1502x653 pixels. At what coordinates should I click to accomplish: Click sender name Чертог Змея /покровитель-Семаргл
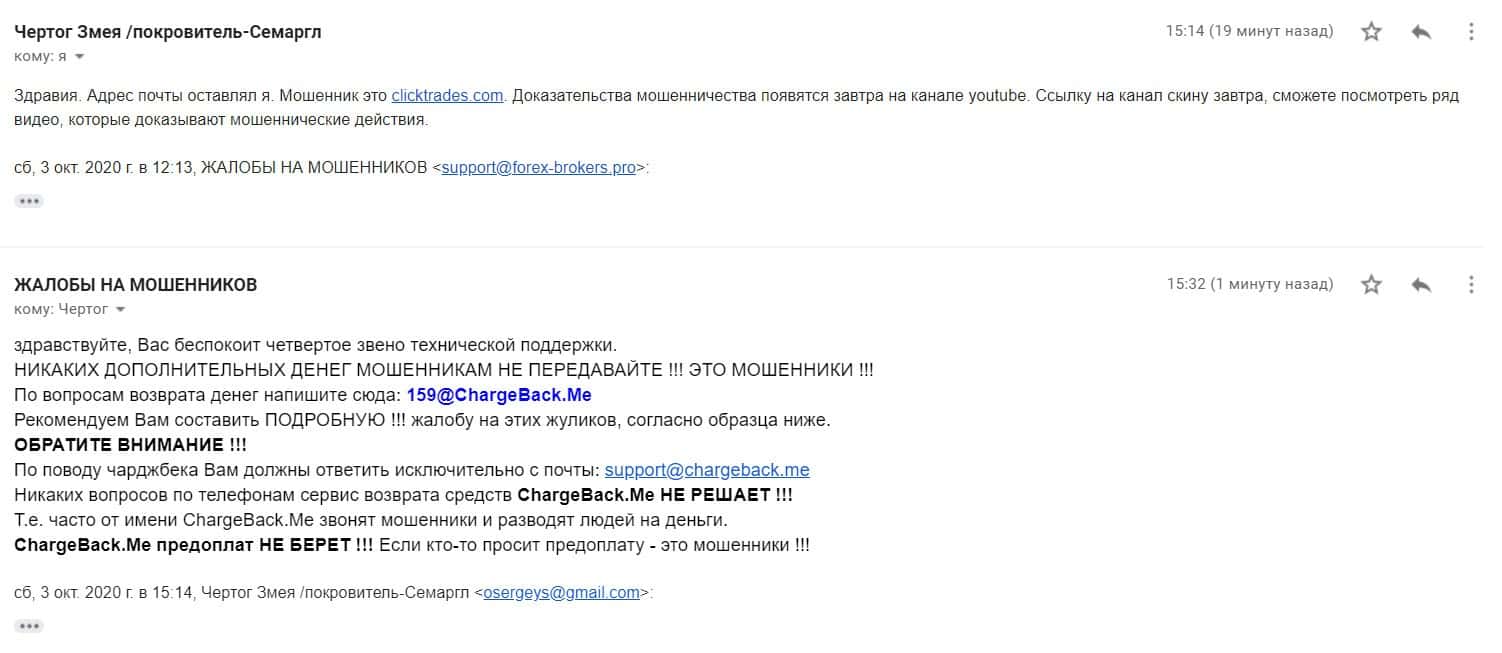[x=168, y=32]
